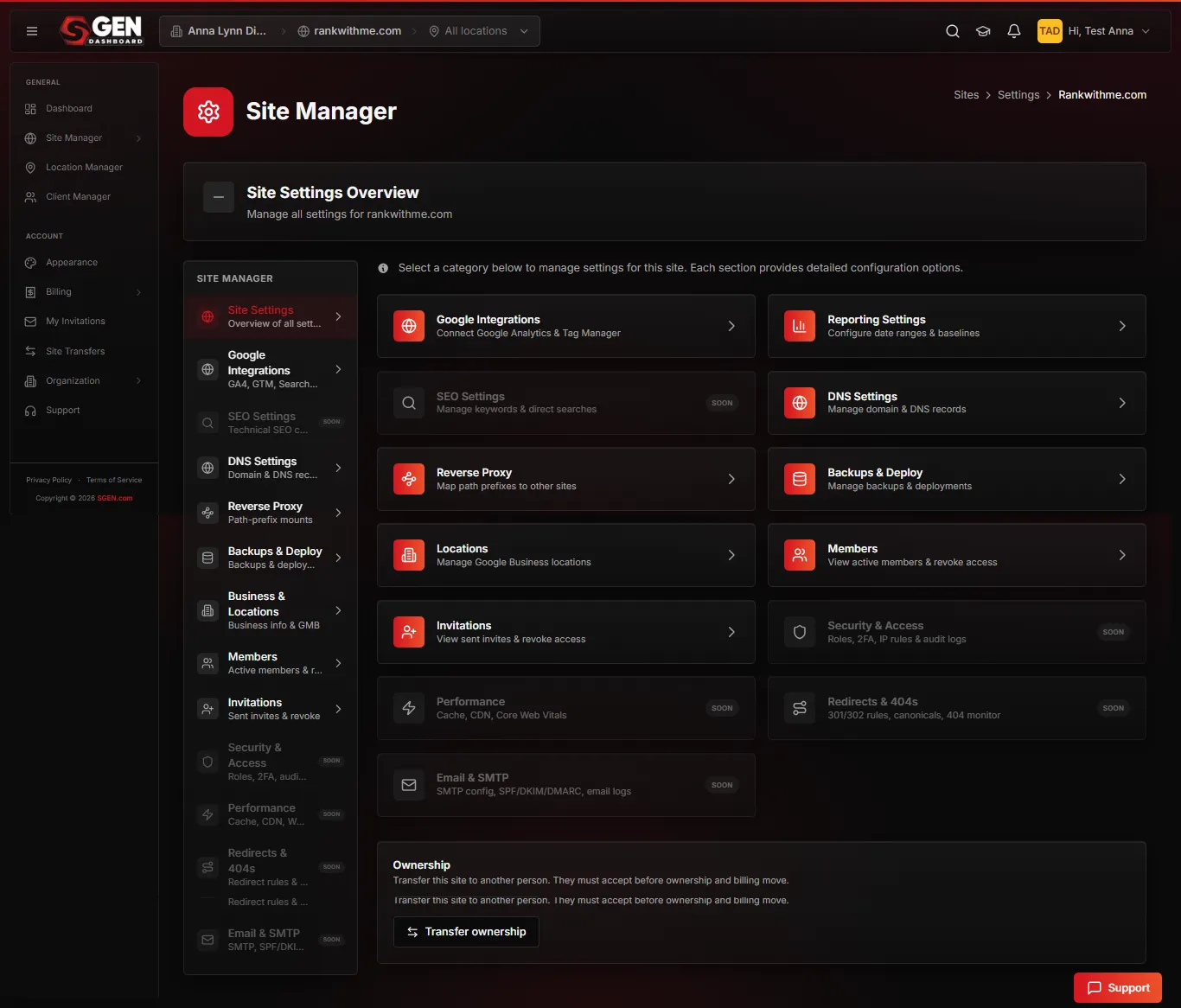Select the Anna Lynn Di... organization breadcrumb
Viewport: 1181px width, 1008px height.
coord(219,31)
